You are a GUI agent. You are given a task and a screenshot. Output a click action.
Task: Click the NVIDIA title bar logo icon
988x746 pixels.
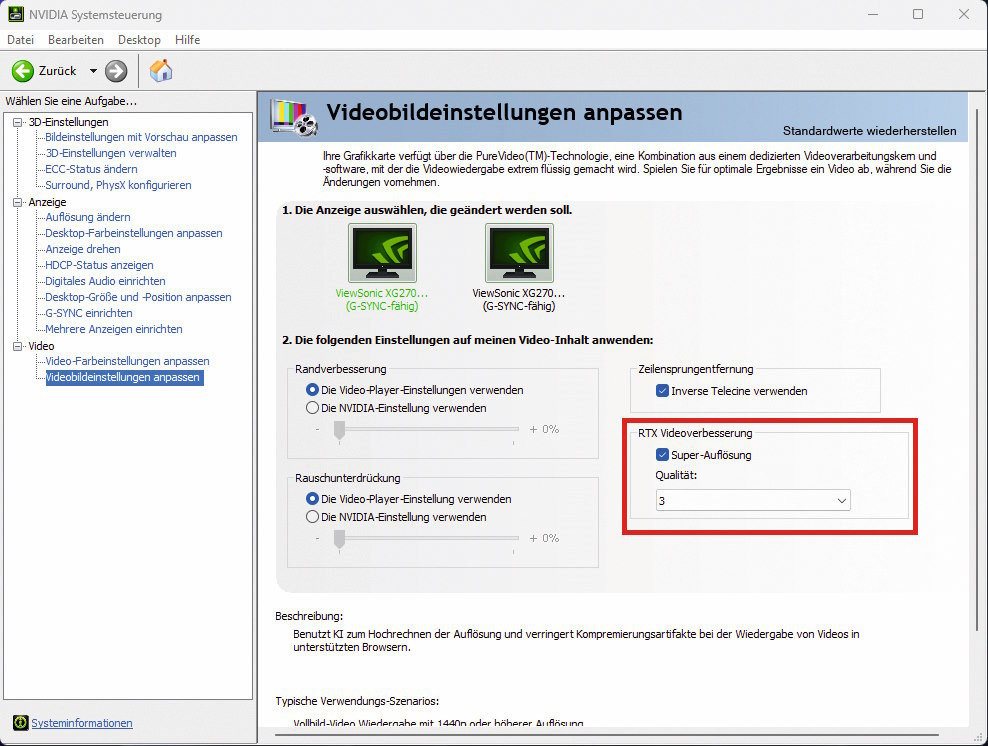(x=16, y=14)
